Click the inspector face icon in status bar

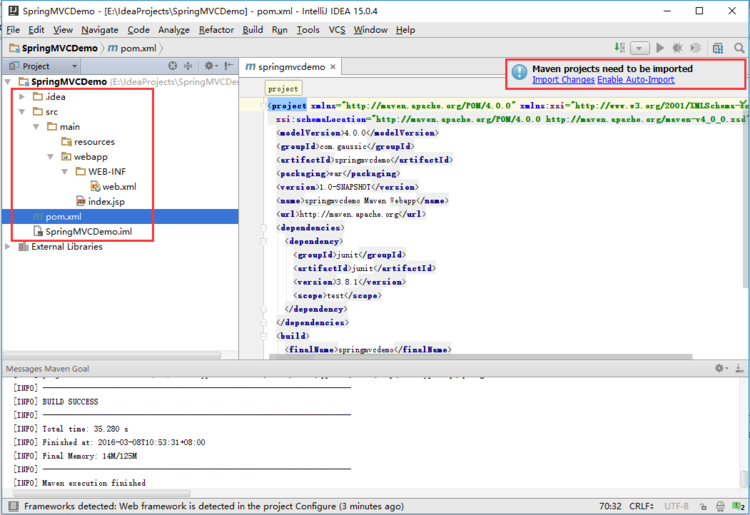coord(720,506)
